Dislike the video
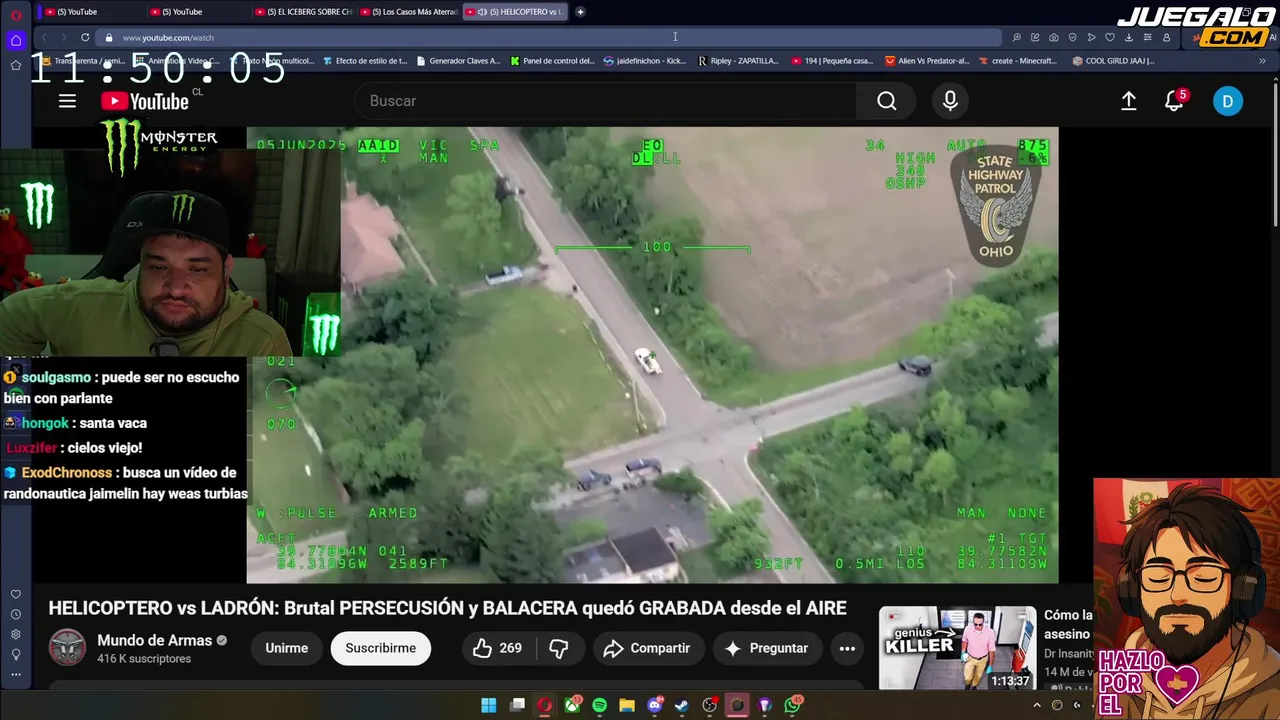This screenshot has width=1280, height=720. tap(559, 648)
